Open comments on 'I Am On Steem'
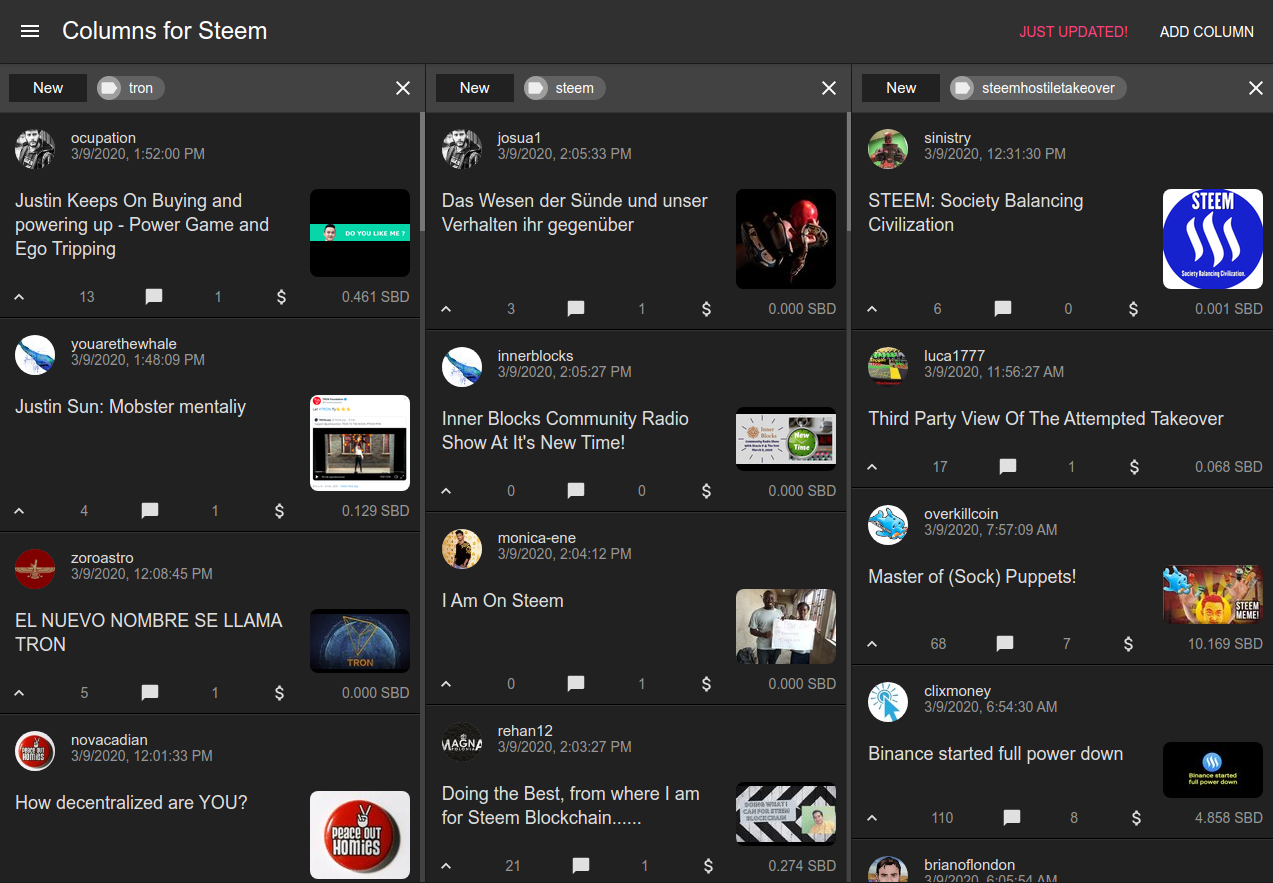This screenshot has width=1273, height=883. (576, 683)
